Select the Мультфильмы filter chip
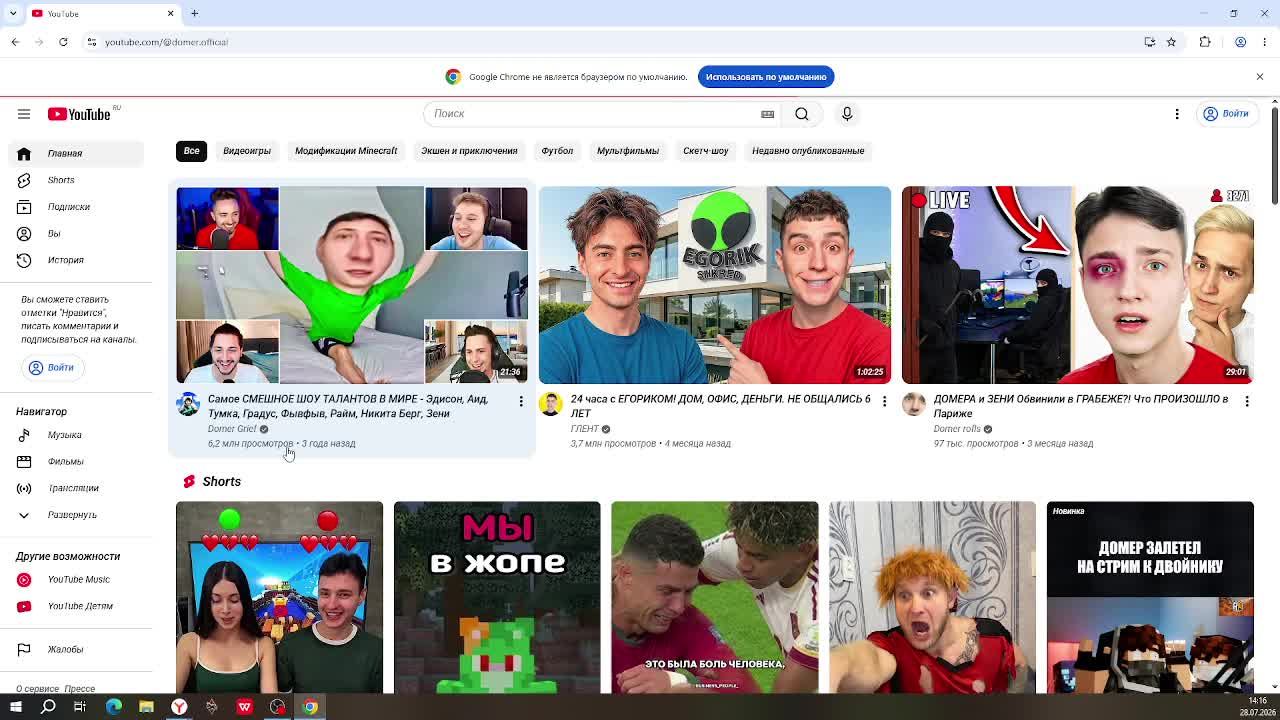 (x=628, y=151)
